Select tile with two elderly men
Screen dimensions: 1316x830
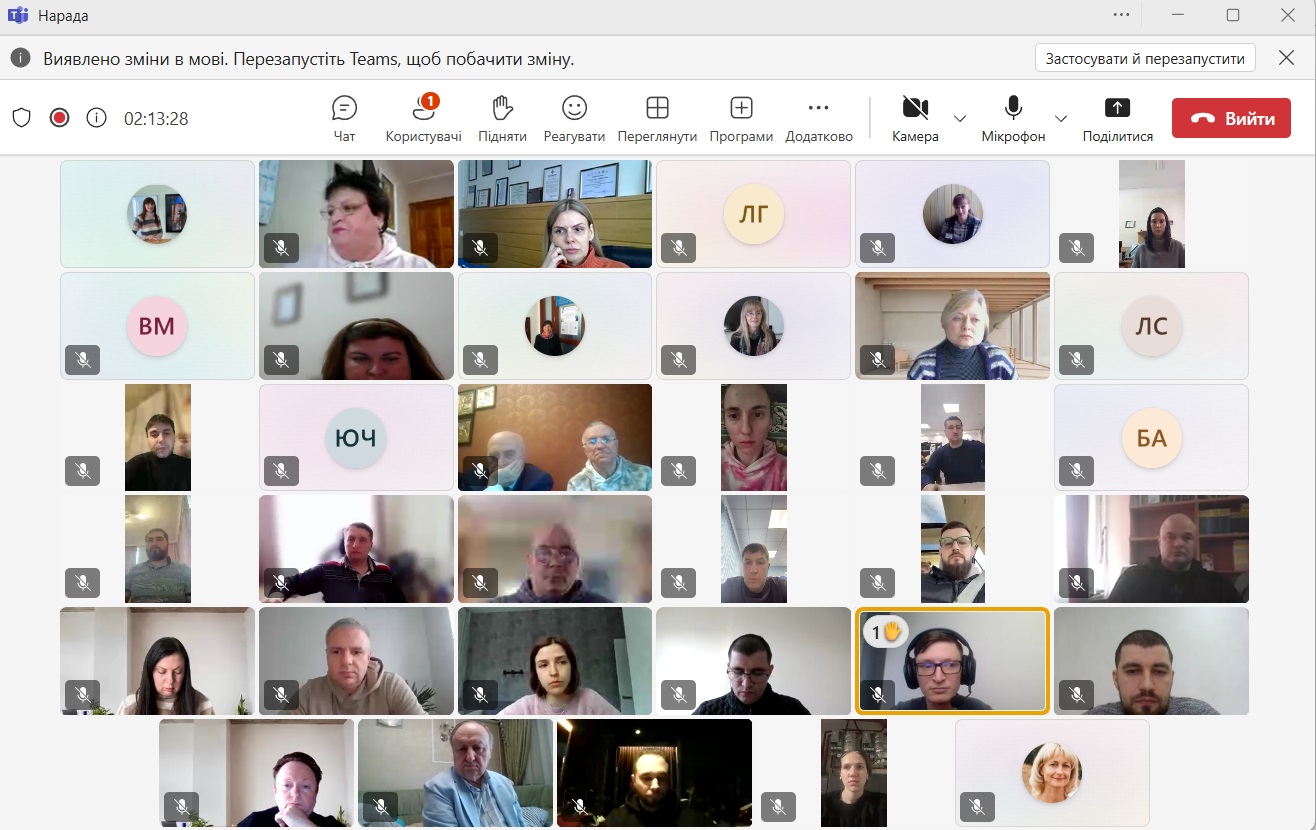(555, 438)
